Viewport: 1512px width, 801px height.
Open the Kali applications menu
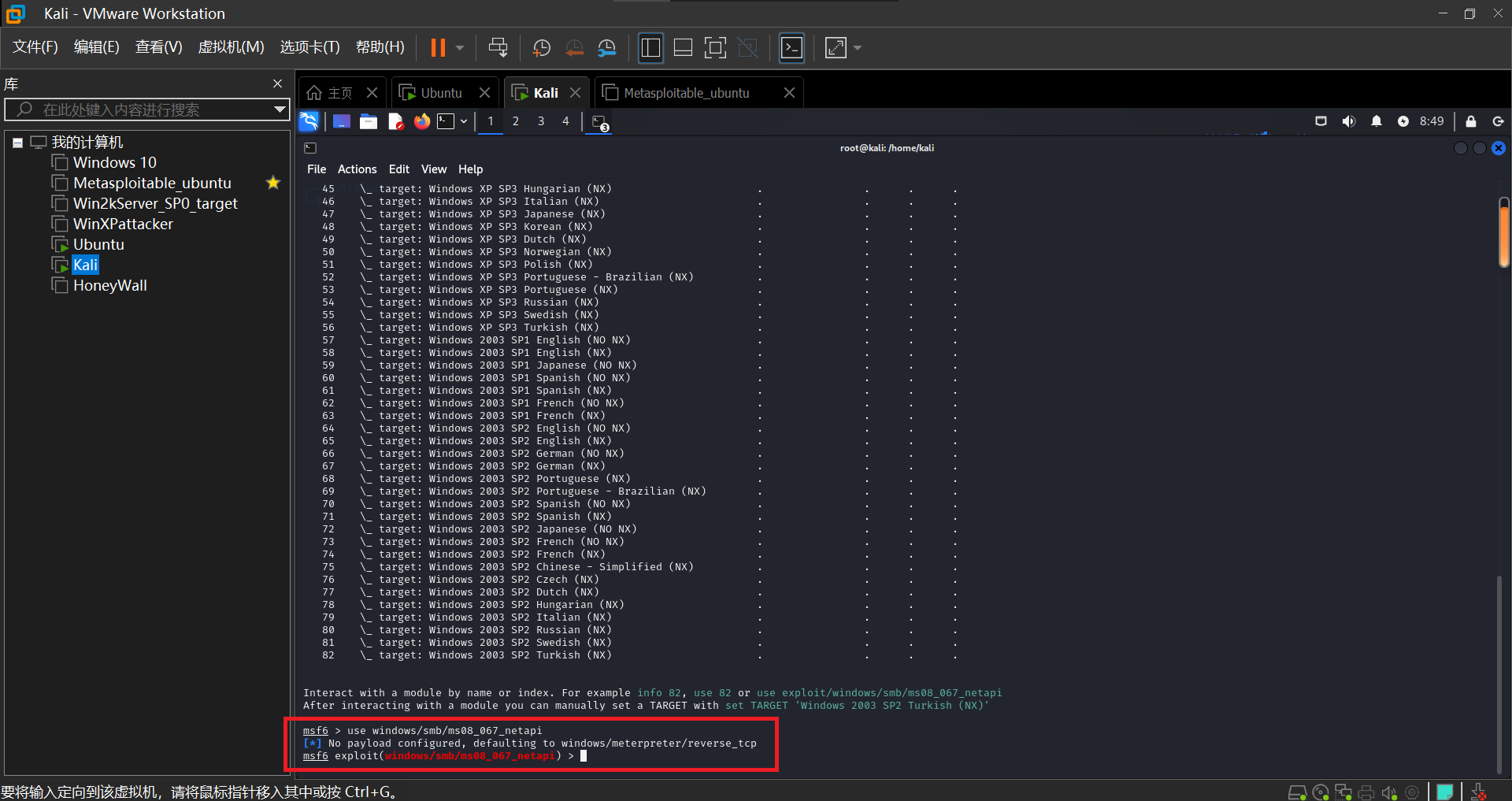309,121
